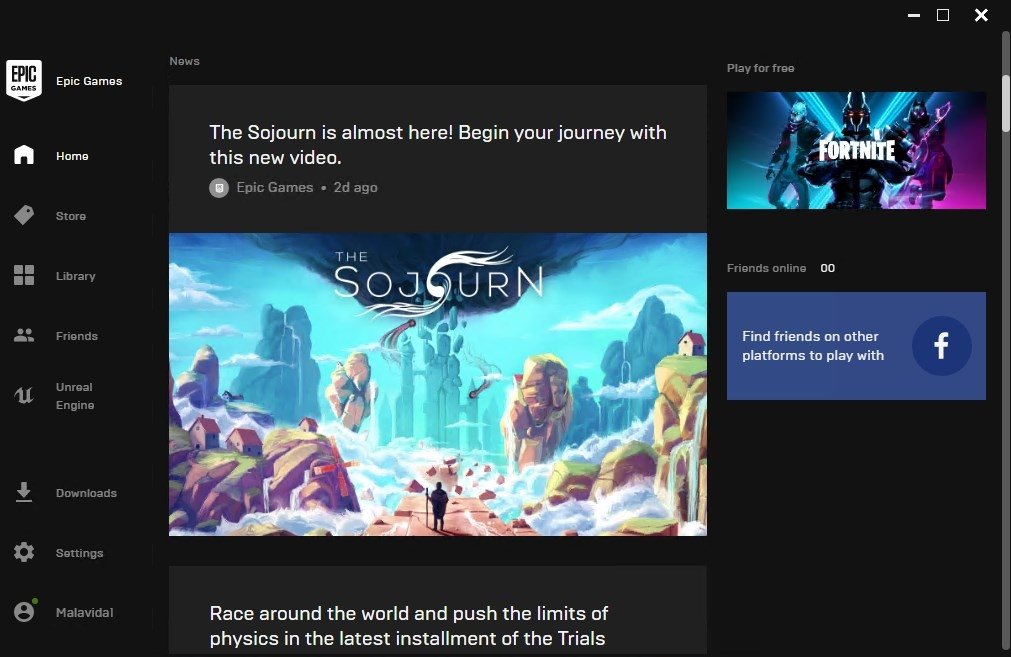Click Find friends on other platforms banner

pos(856,346)
